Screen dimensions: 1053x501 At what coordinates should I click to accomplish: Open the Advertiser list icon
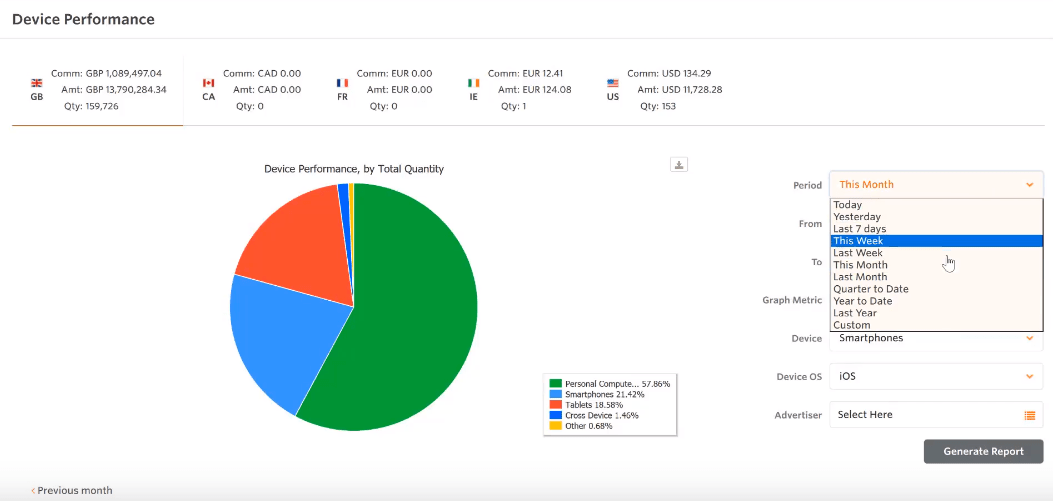(x=1029, y=415)
